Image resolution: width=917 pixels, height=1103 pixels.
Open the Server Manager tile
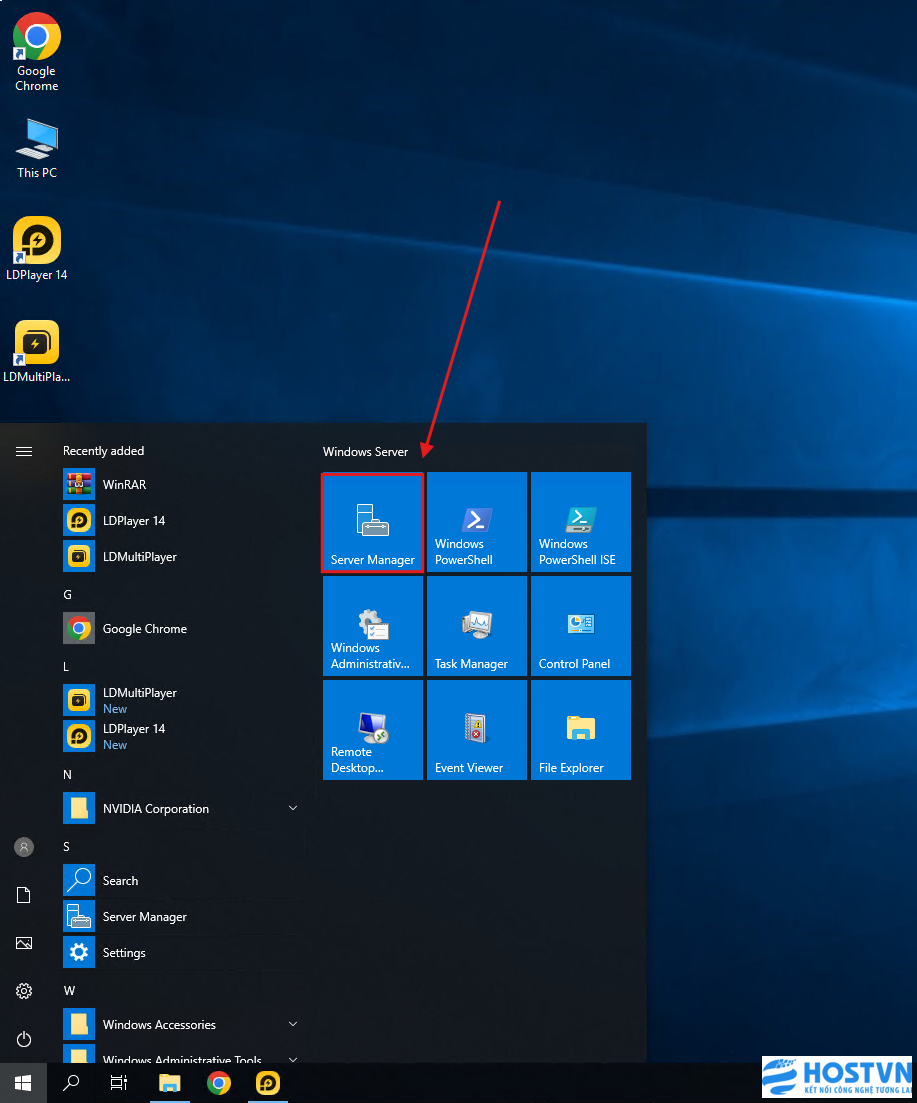point(373,522)
